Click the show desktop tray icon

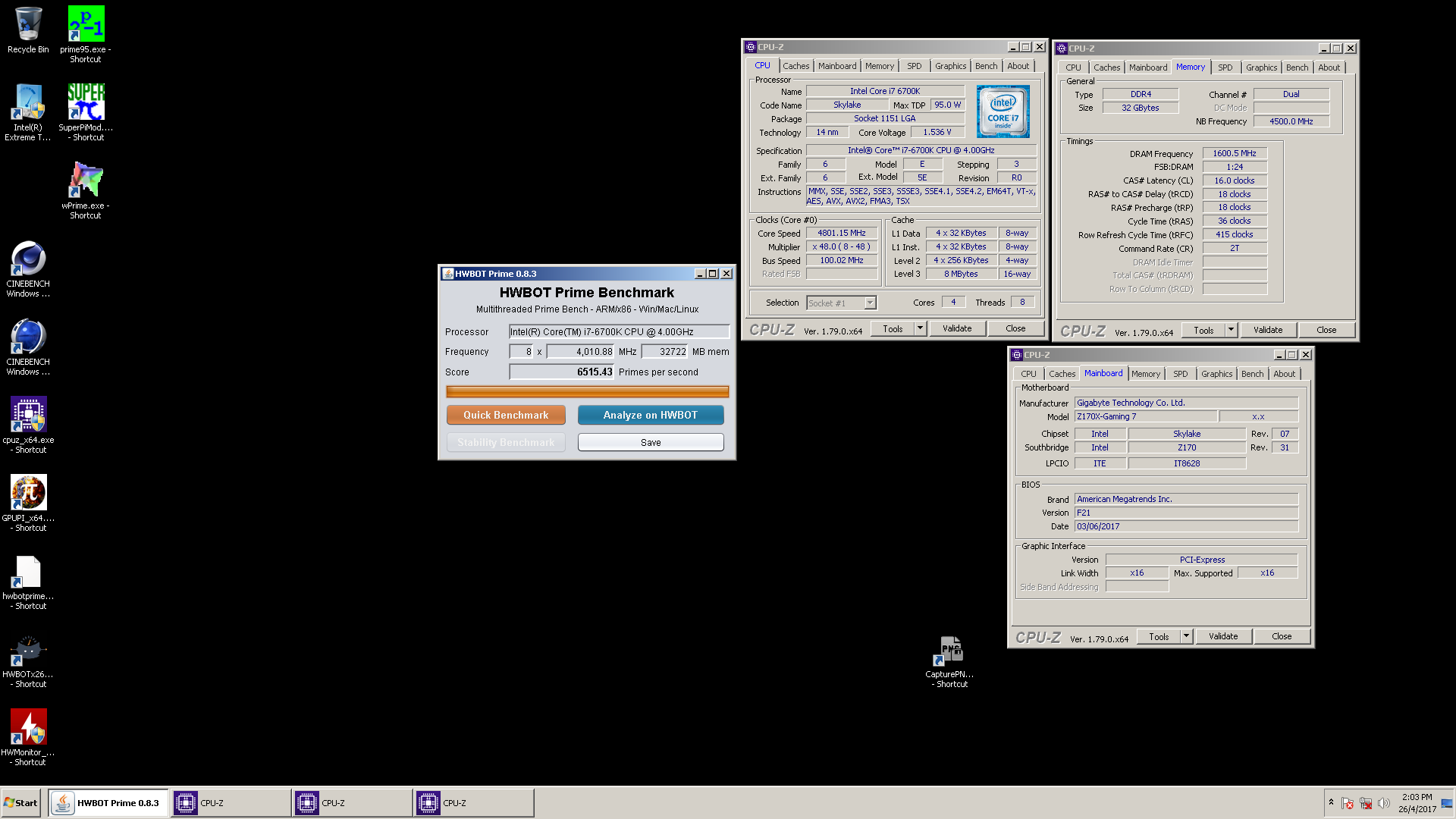[x=1447, y=803]
